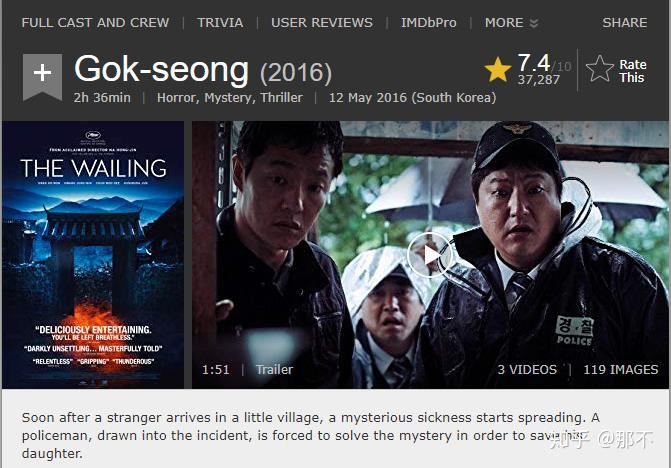Open FULL CAST AND CREW page
Viewport: 671px width, 468px height.
tap(95, 23)
